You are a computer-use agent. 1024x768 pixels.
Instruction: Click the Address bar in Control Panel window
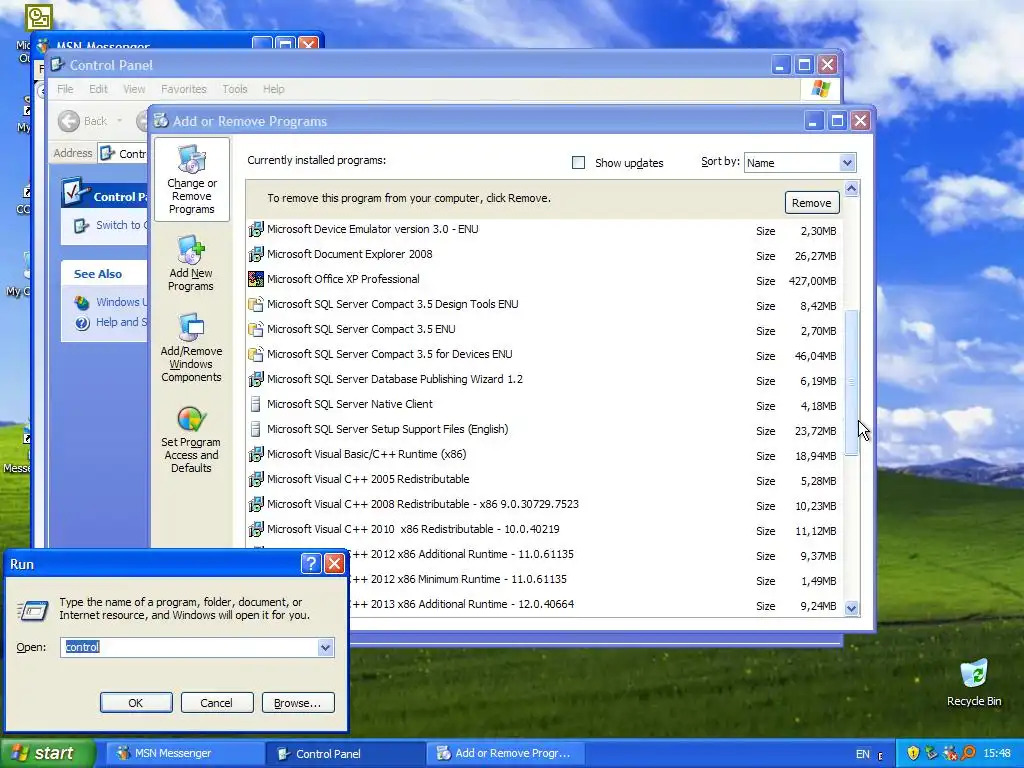(124, 153)
